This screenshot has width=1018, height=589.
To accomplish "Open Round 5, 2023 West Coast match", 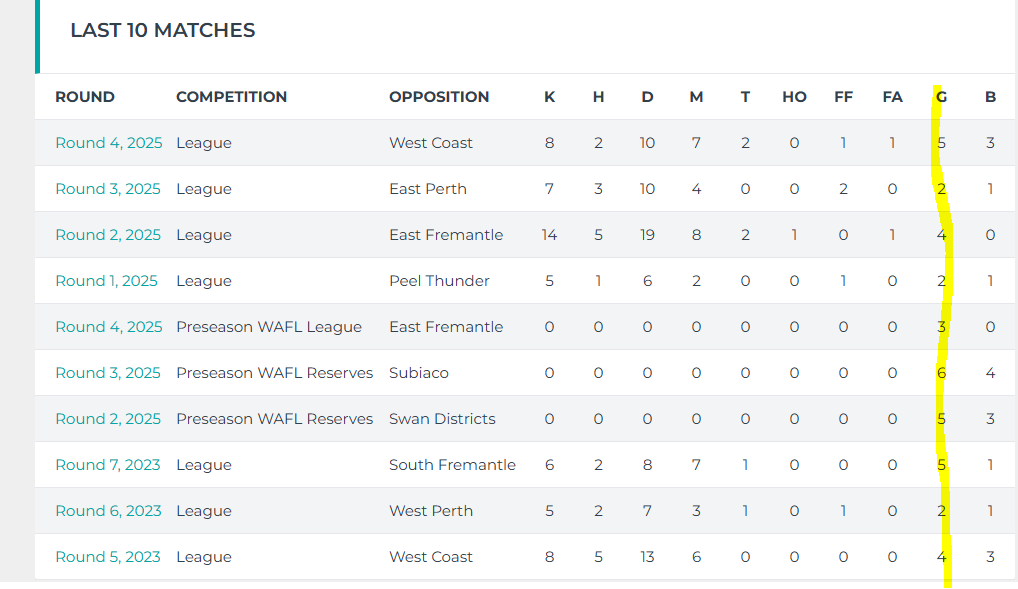I will (x=108, y=558).
